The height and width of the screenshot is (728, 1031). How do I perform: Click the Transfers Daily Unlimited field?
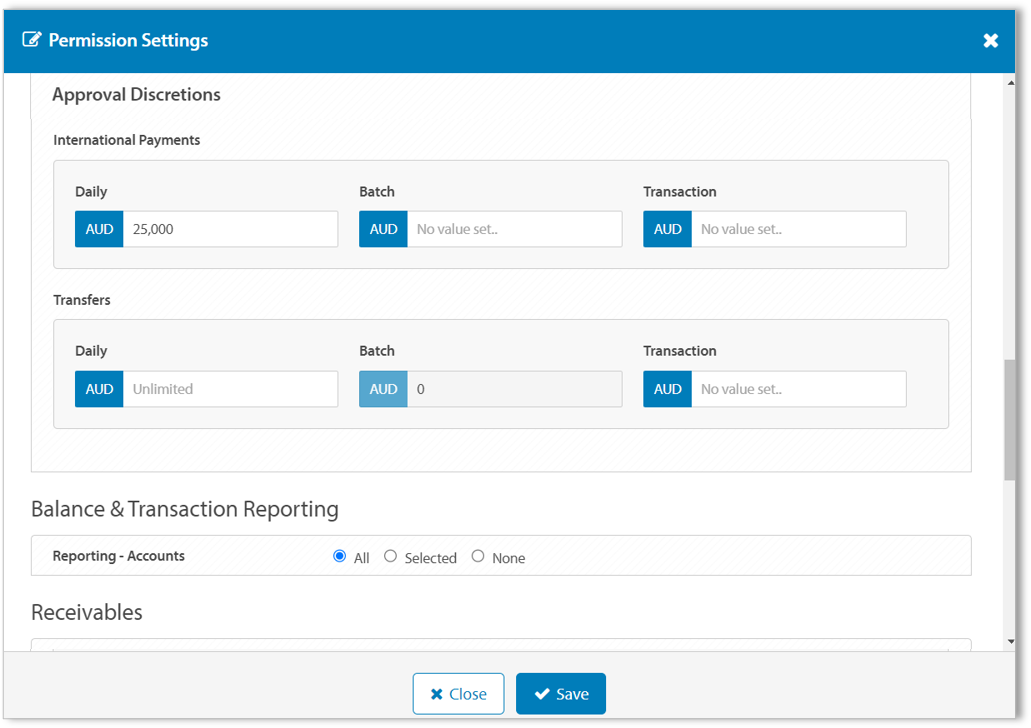pyautogui.click(x=230, y=389)
